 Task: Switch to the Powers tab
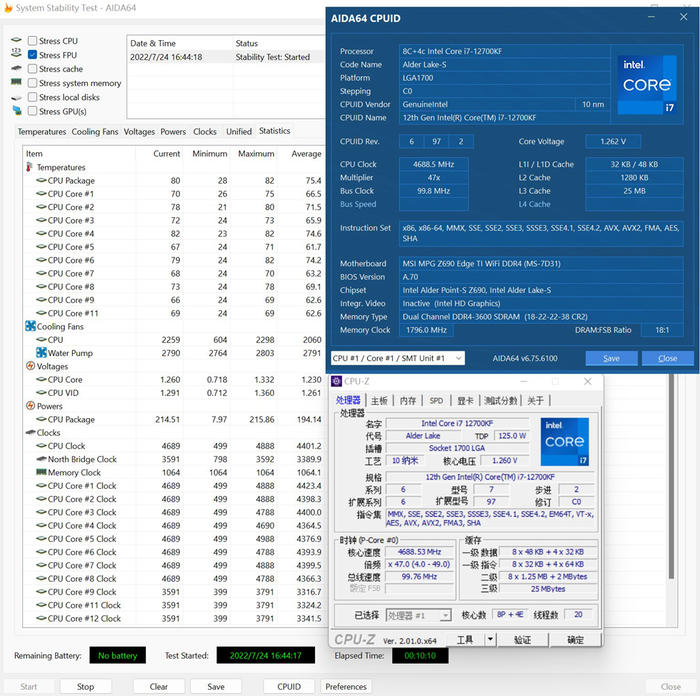173,132
